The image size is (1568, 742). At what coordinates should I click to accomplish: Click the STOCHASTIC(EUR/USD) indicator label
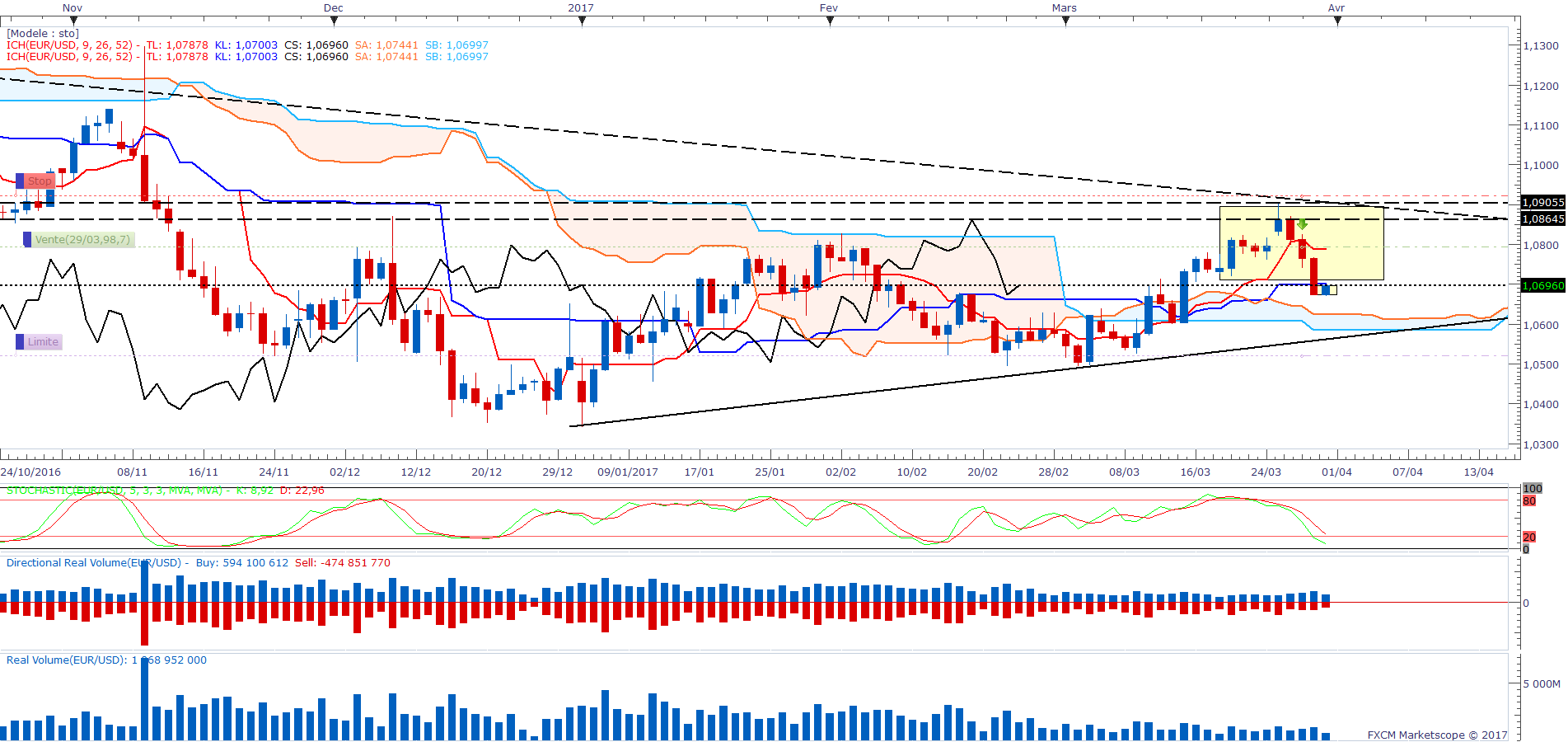115,491
